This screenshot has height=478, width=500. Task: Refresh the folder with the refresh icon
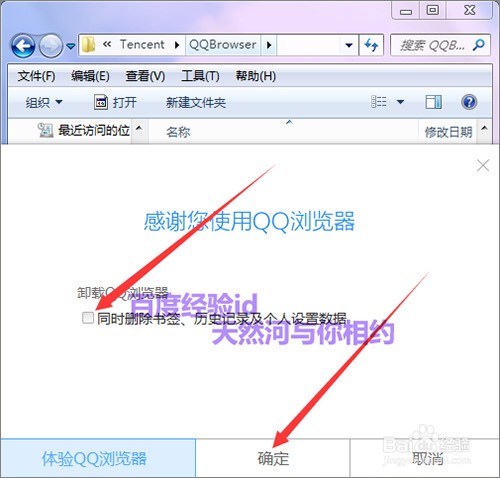coord(371,45)
